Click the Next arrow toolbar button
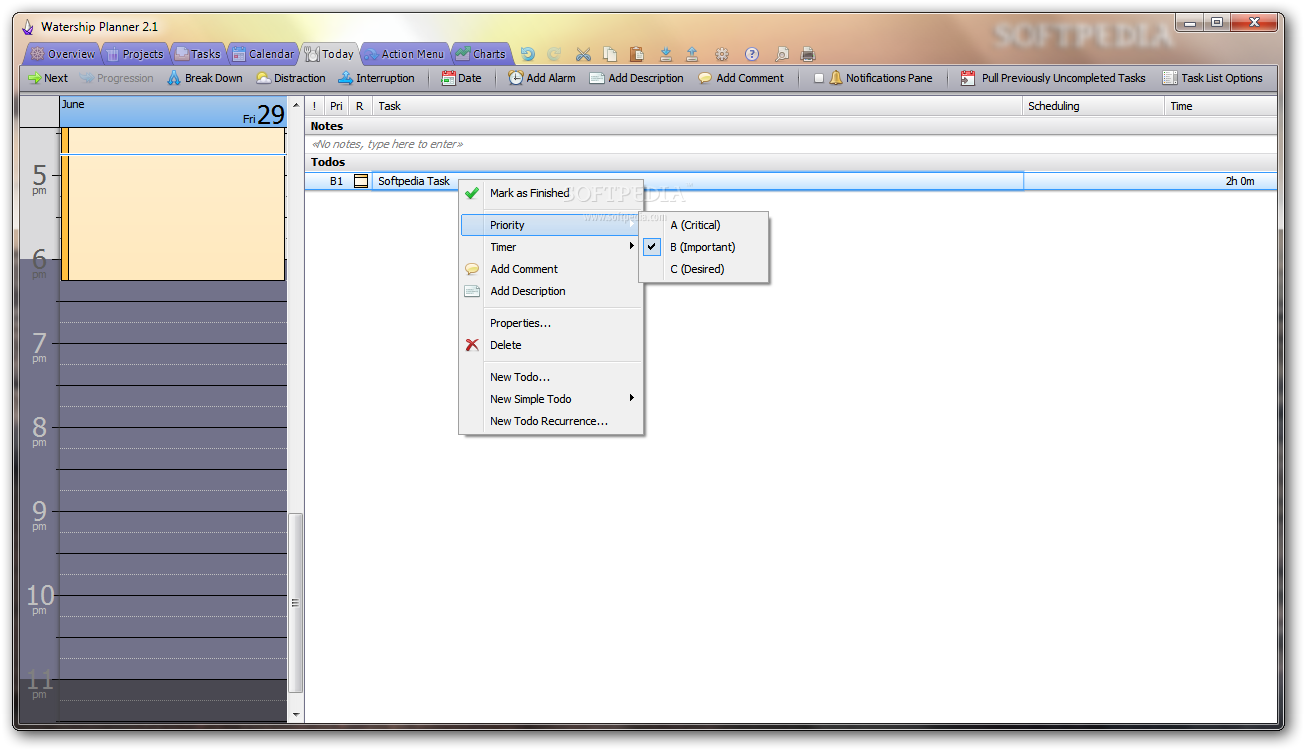Image resolution: width=1305 pixels, height=751 pixels. (48, 78)
